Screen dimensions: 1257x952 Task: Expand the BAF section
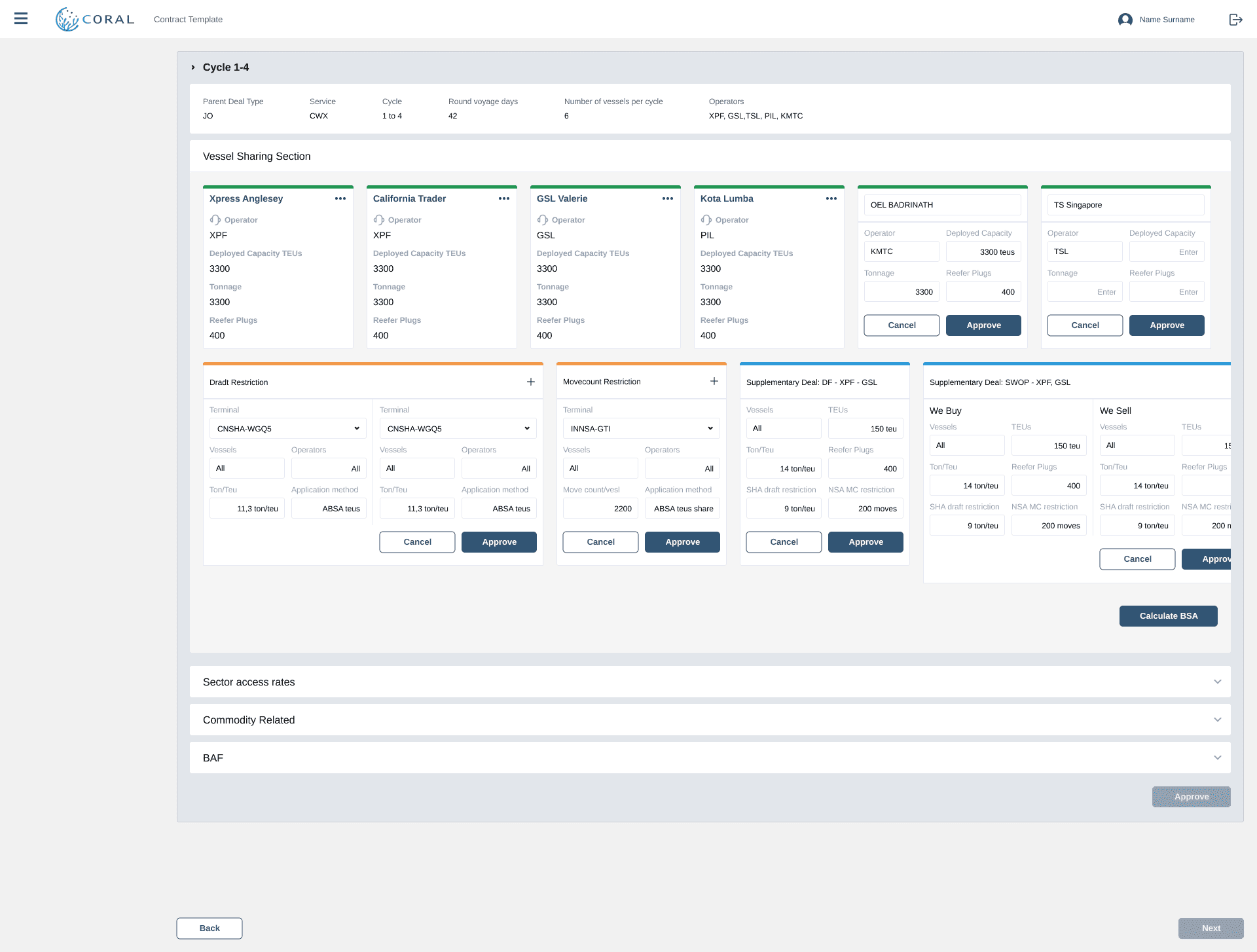click(1218, 758)
